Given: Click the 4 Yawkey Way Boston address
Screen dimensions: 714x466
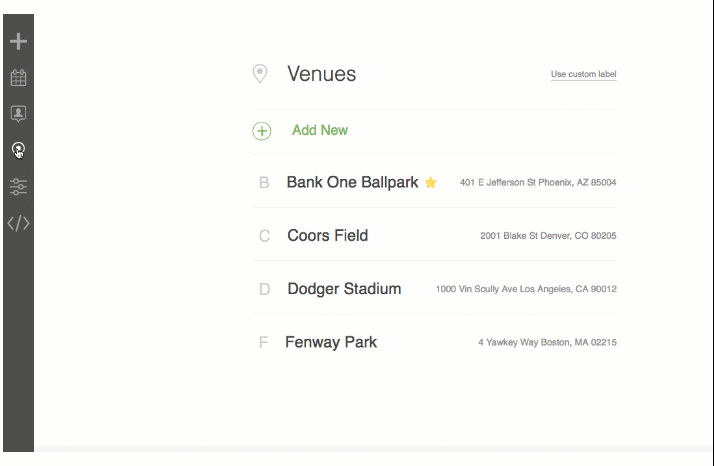Looking at the screenshot, I should pyautogui.click(x=547, y=343).
